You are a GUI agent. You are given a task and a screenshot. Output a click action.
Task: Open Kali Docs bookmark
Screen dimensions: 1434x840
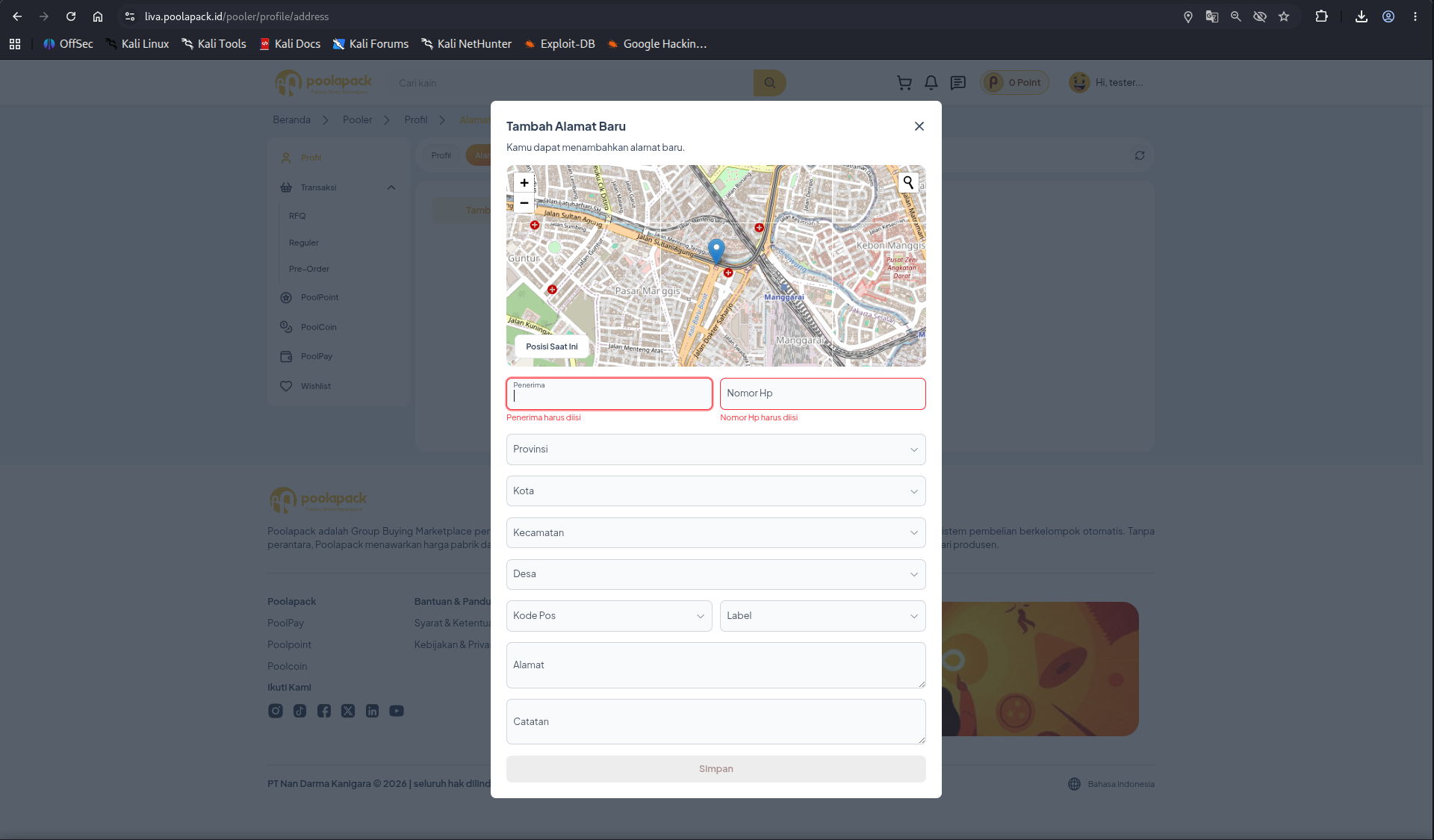tap(290, 44)
